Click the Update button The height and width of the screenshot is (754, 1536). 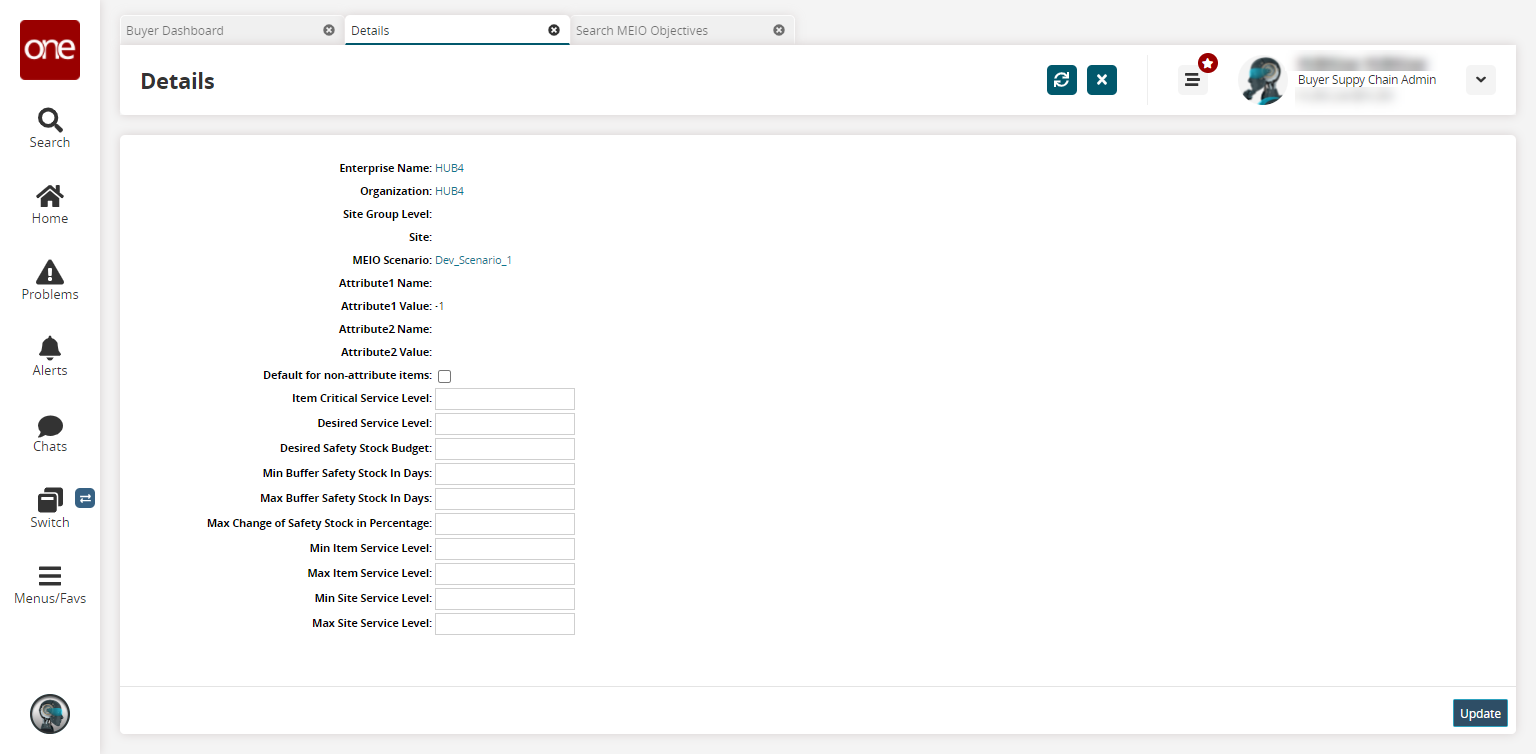pyautogui.click(x=1480, y=713)
